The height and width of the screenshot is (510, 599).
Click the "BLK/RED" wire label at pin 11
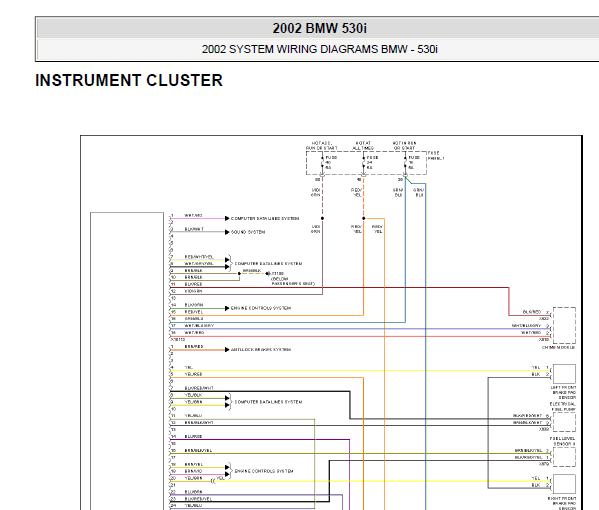(193, 284)
